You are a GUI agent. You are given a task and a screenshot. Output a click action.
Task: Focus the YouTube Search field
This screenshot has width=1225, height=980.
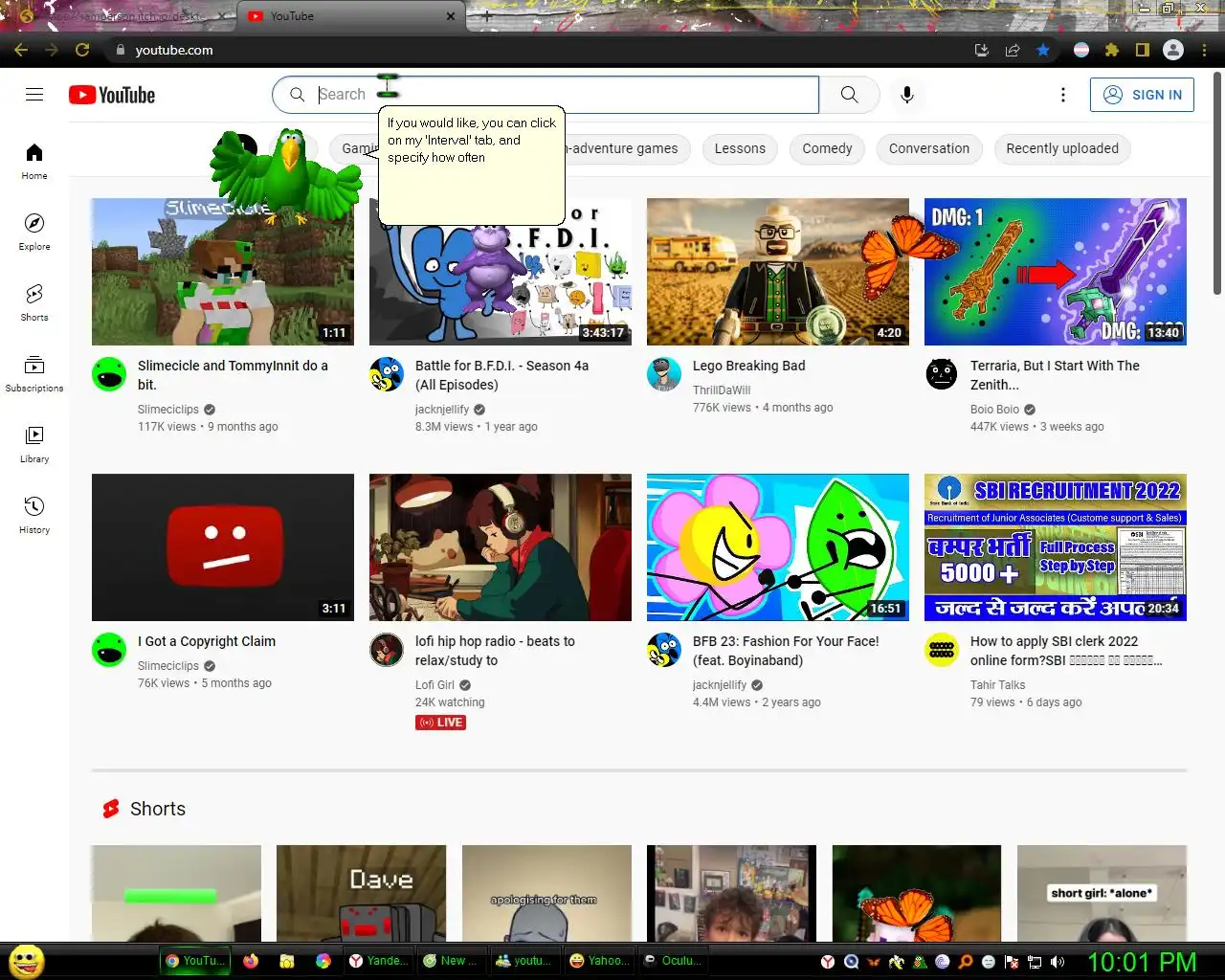click(x=546, y=95)
